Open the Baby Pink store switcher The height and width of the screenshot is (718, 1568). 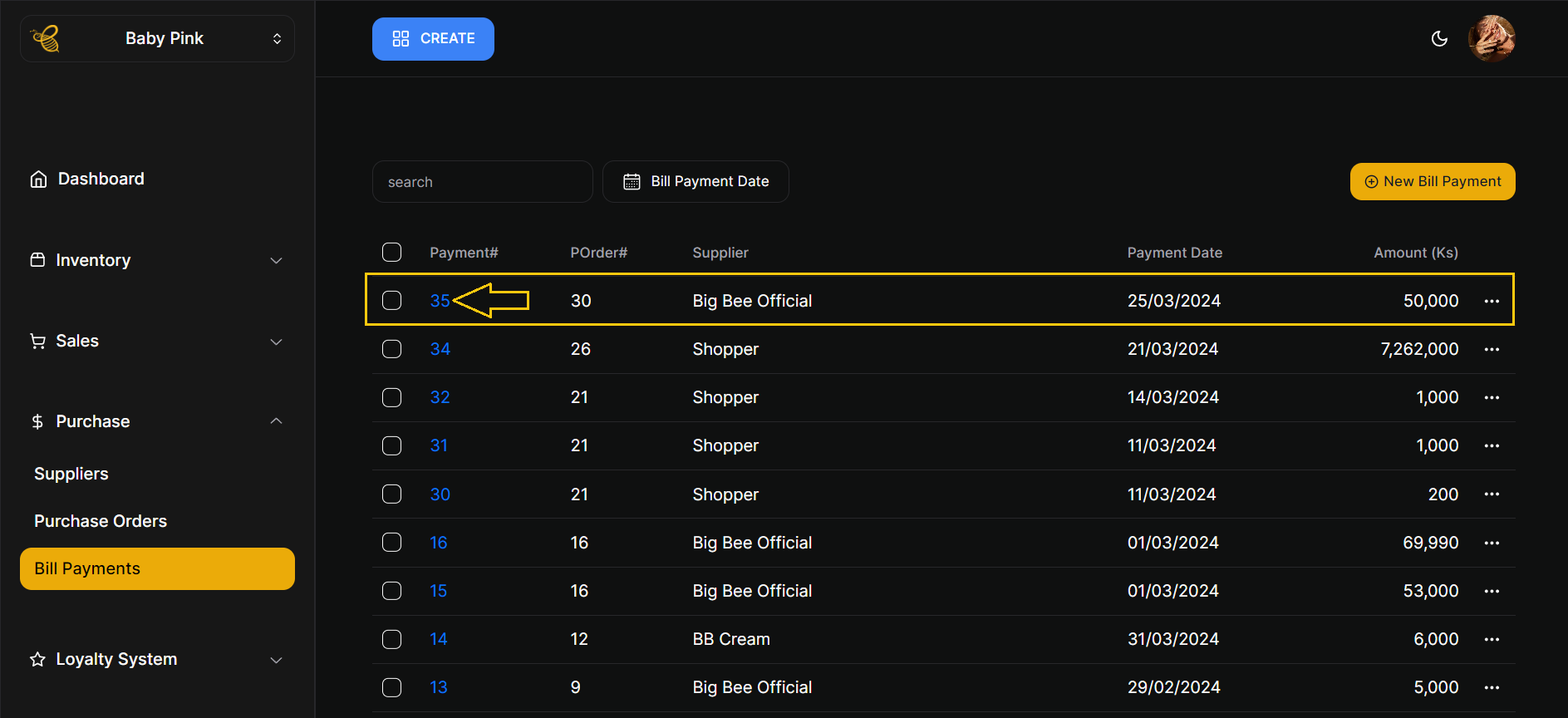click(x=157, y=38)
